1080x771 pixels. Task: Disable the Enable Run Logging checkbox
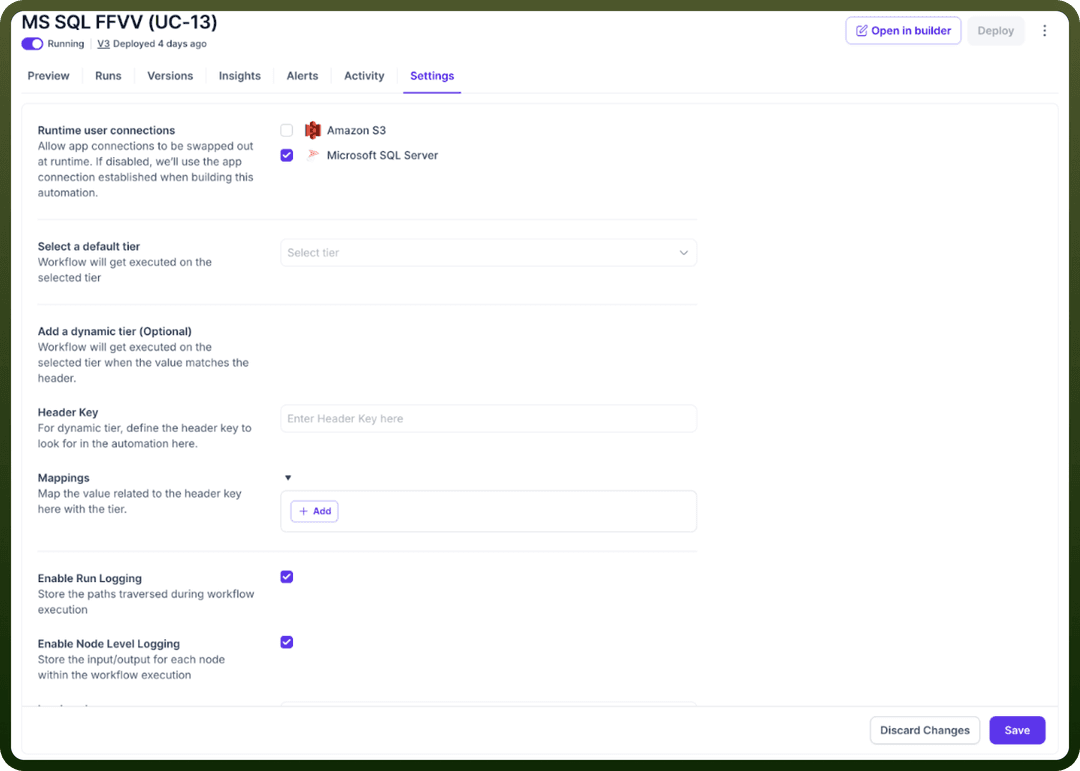click(x=287, y=577)
